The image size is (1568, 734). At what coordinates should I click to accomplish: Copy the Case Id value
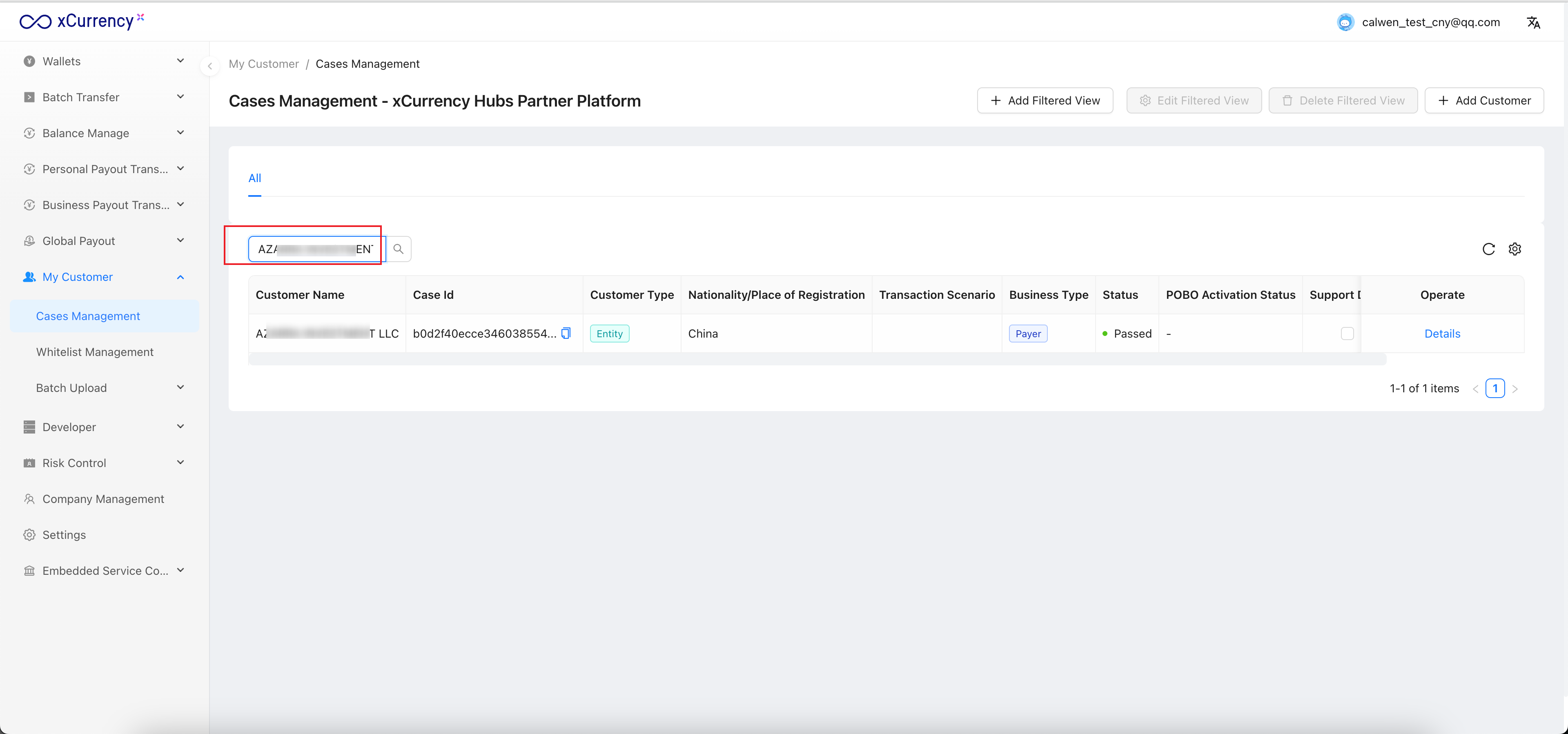pyautogui.click(x=566, y=333)
